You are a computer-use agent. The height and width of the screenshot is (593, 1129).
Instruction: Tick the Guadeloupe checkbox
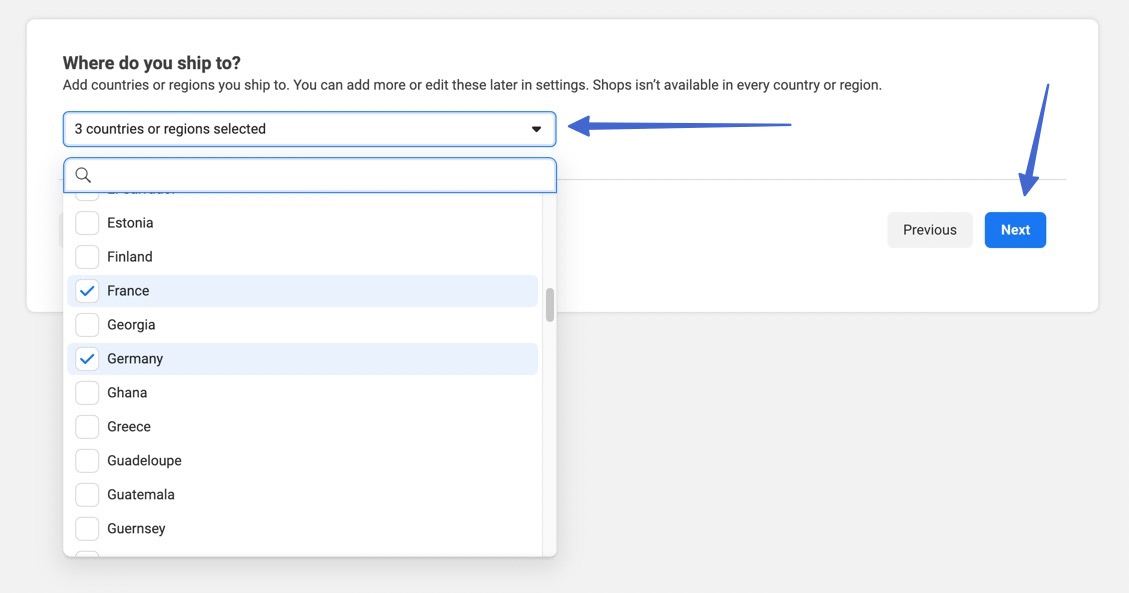pos(88,461)
